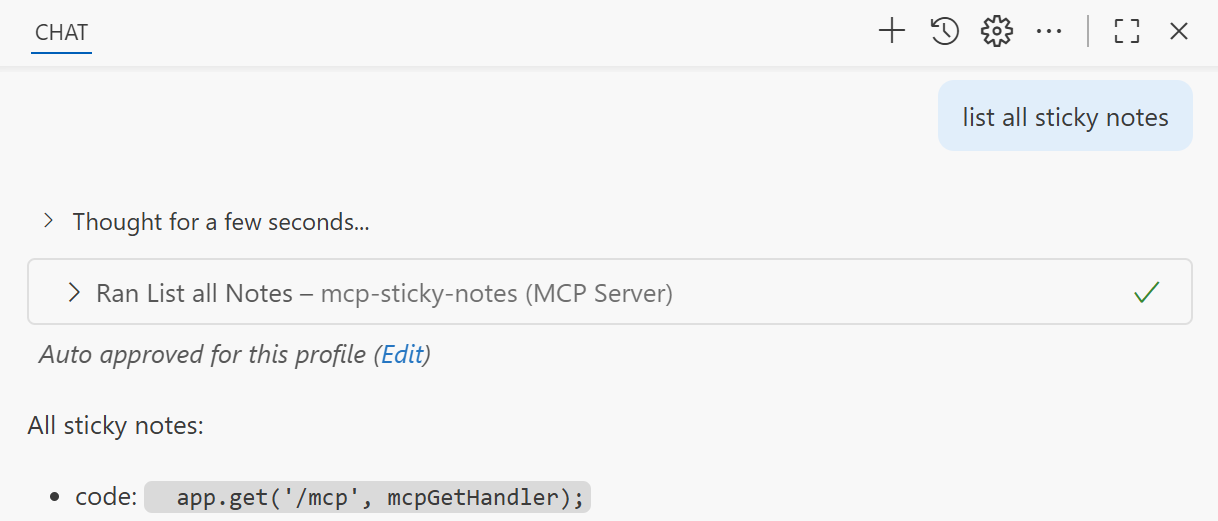Click the 'All sticky notes:' response text
The width and height of the screenshot is (1218, 521).
point(116,425)
